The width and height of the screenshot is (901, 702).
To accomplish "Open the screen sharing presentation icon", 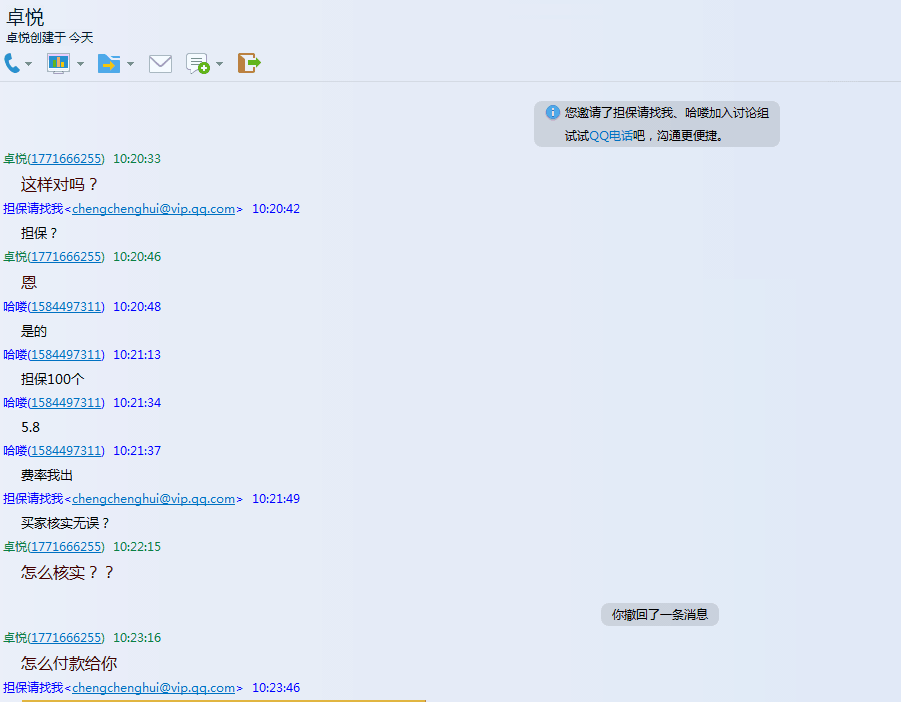I will [x=58, y=64].
